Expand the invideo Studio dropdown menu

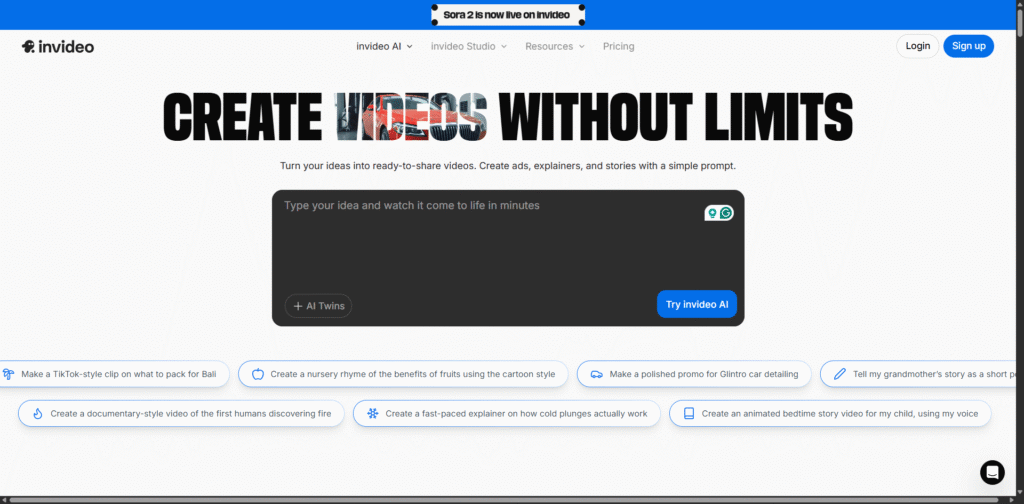468,46
